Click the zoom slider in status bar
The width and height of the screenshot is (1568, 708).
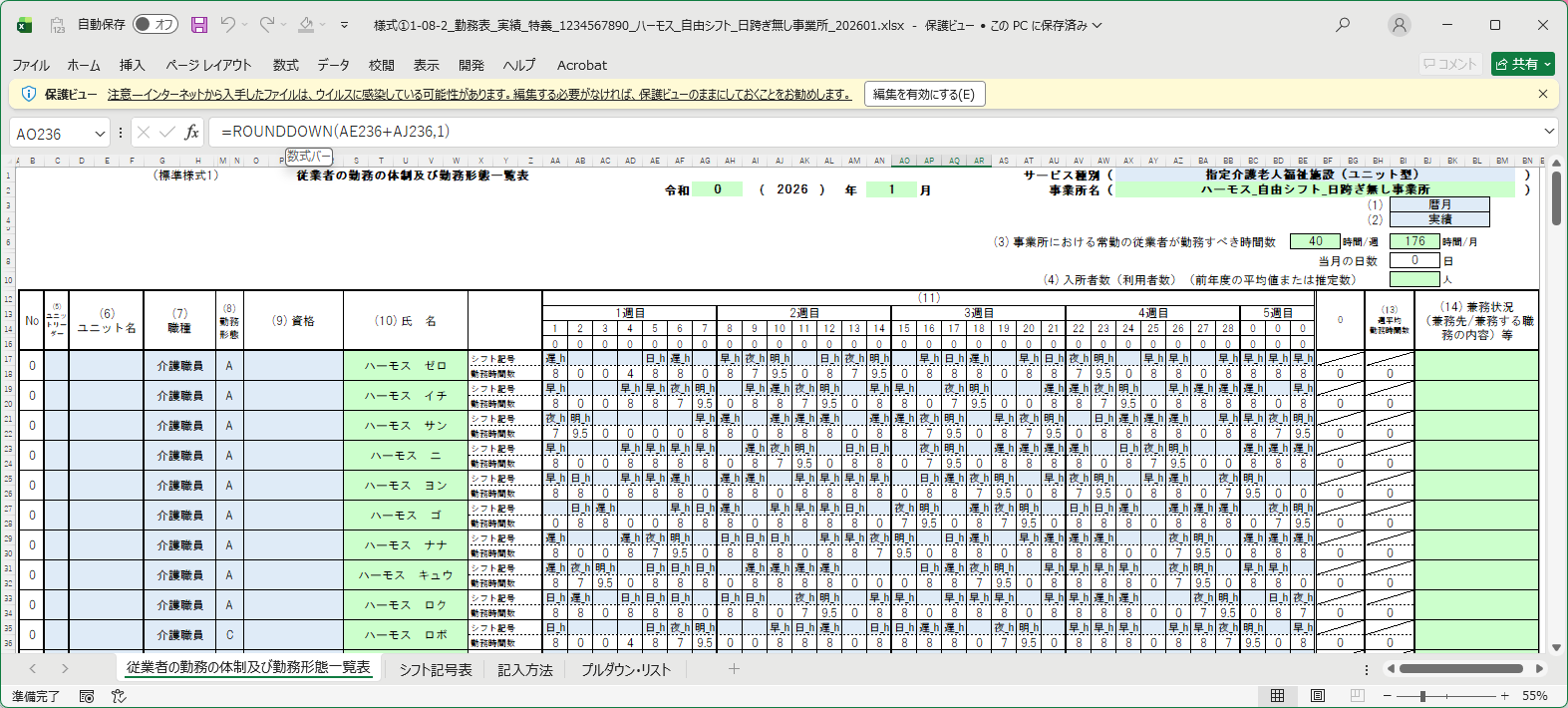click(1422, 696)
